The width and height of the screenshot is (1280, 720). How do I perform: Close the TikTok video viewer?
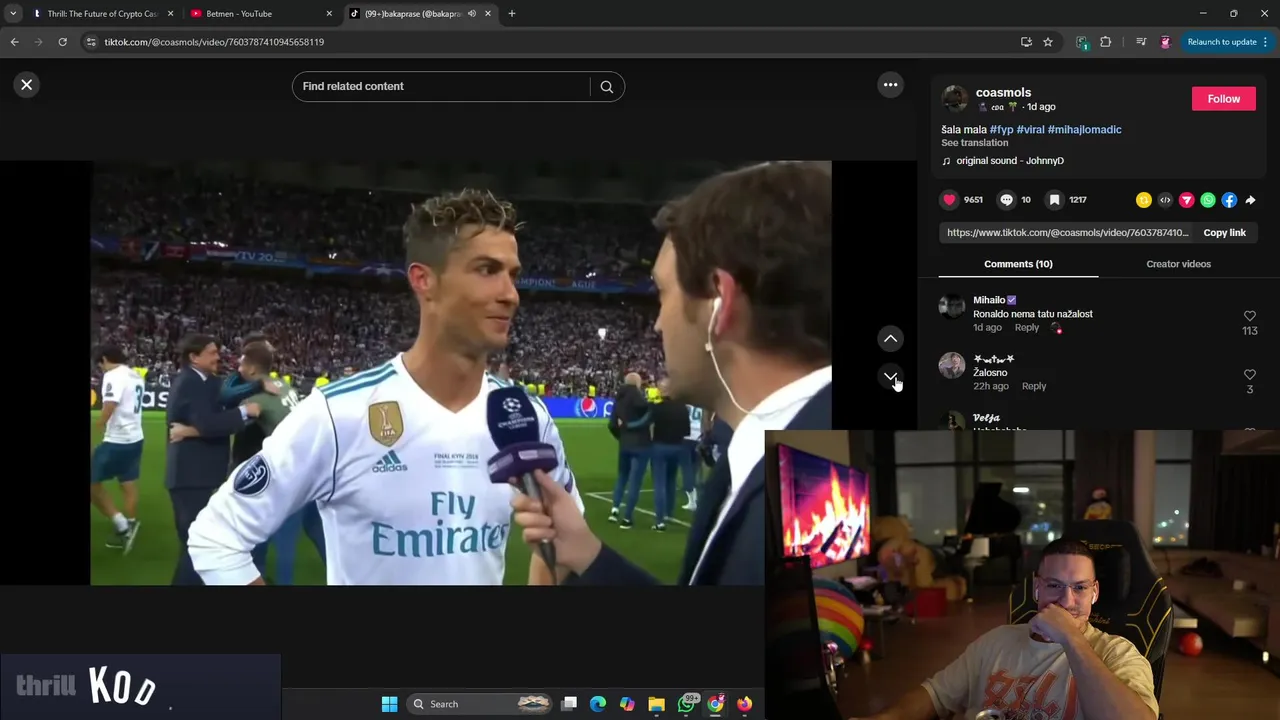27,85
